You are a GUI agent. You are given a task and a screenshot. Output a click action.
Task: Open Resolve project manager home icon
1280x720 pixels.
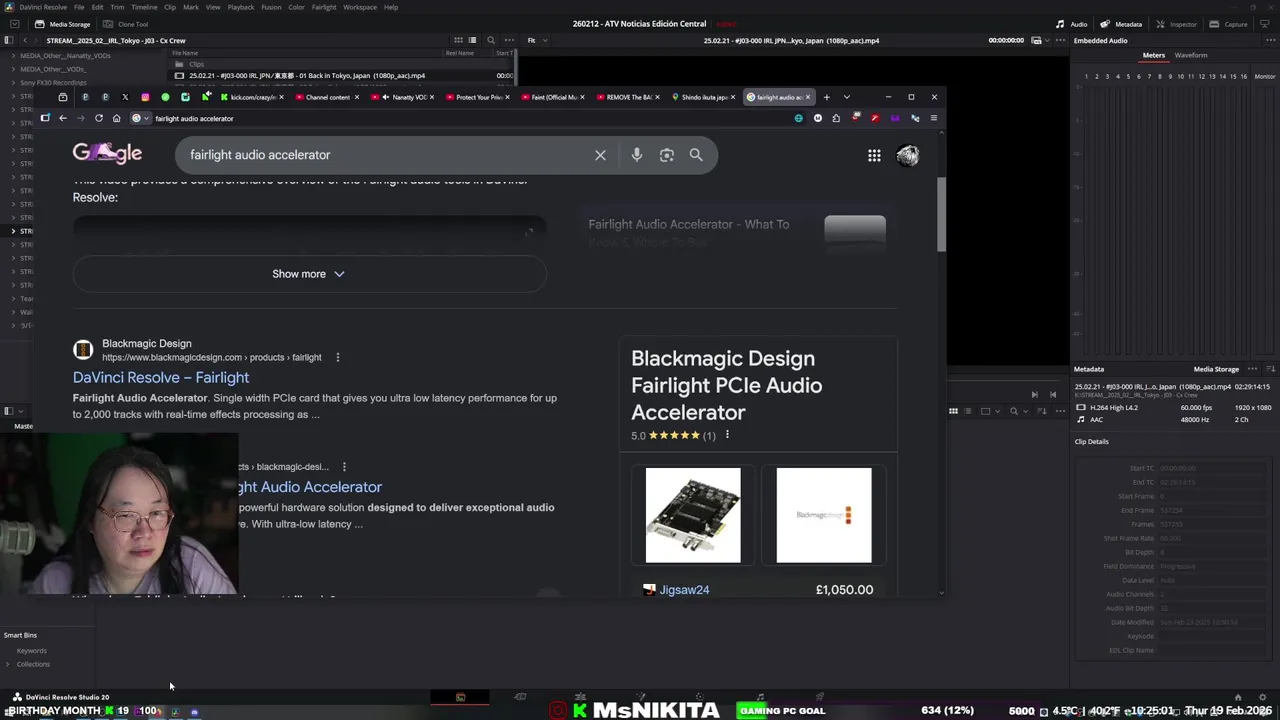point(1238,697)
